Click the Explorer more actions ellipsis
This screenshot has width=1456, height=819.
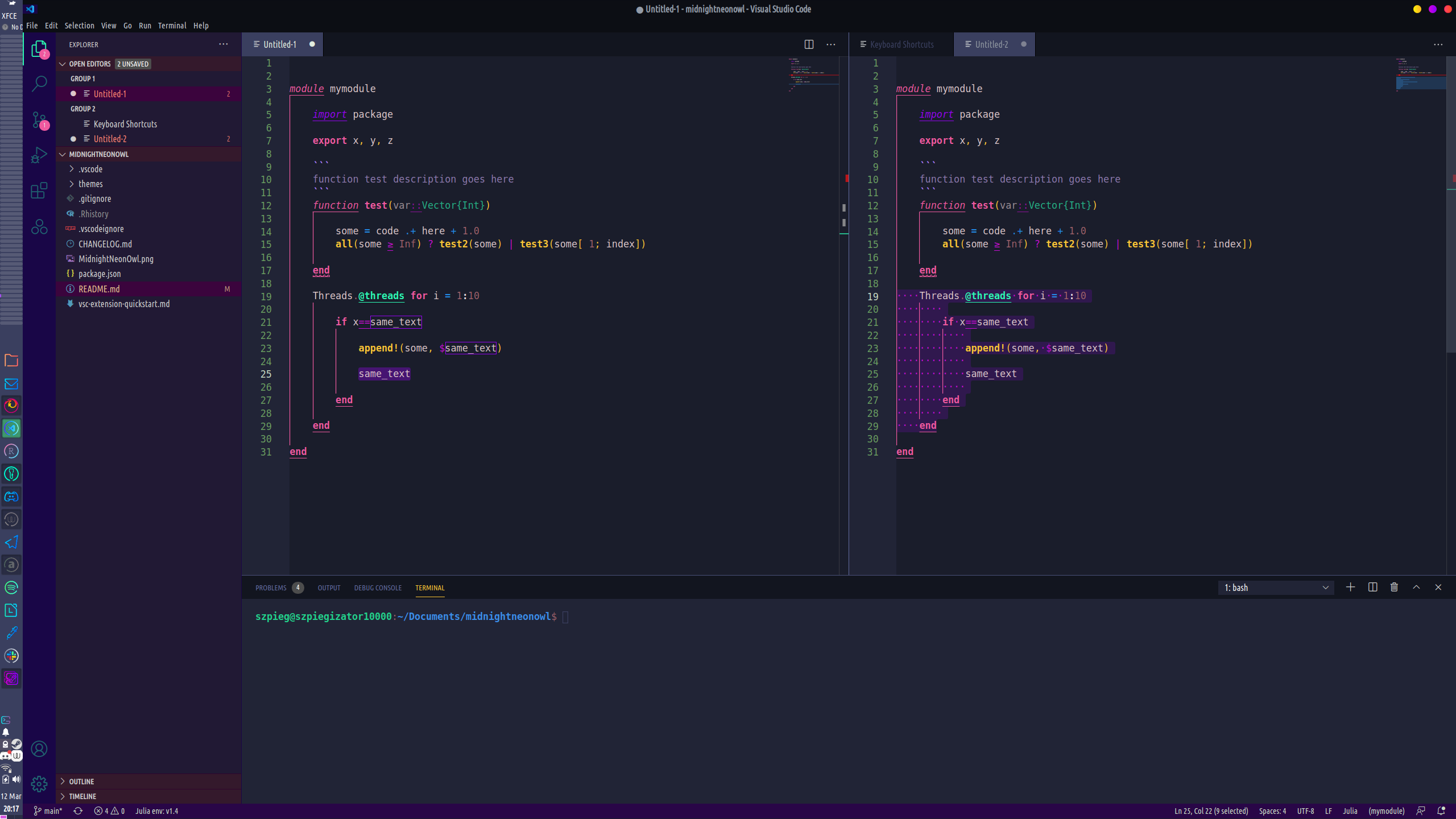[224, 44]
